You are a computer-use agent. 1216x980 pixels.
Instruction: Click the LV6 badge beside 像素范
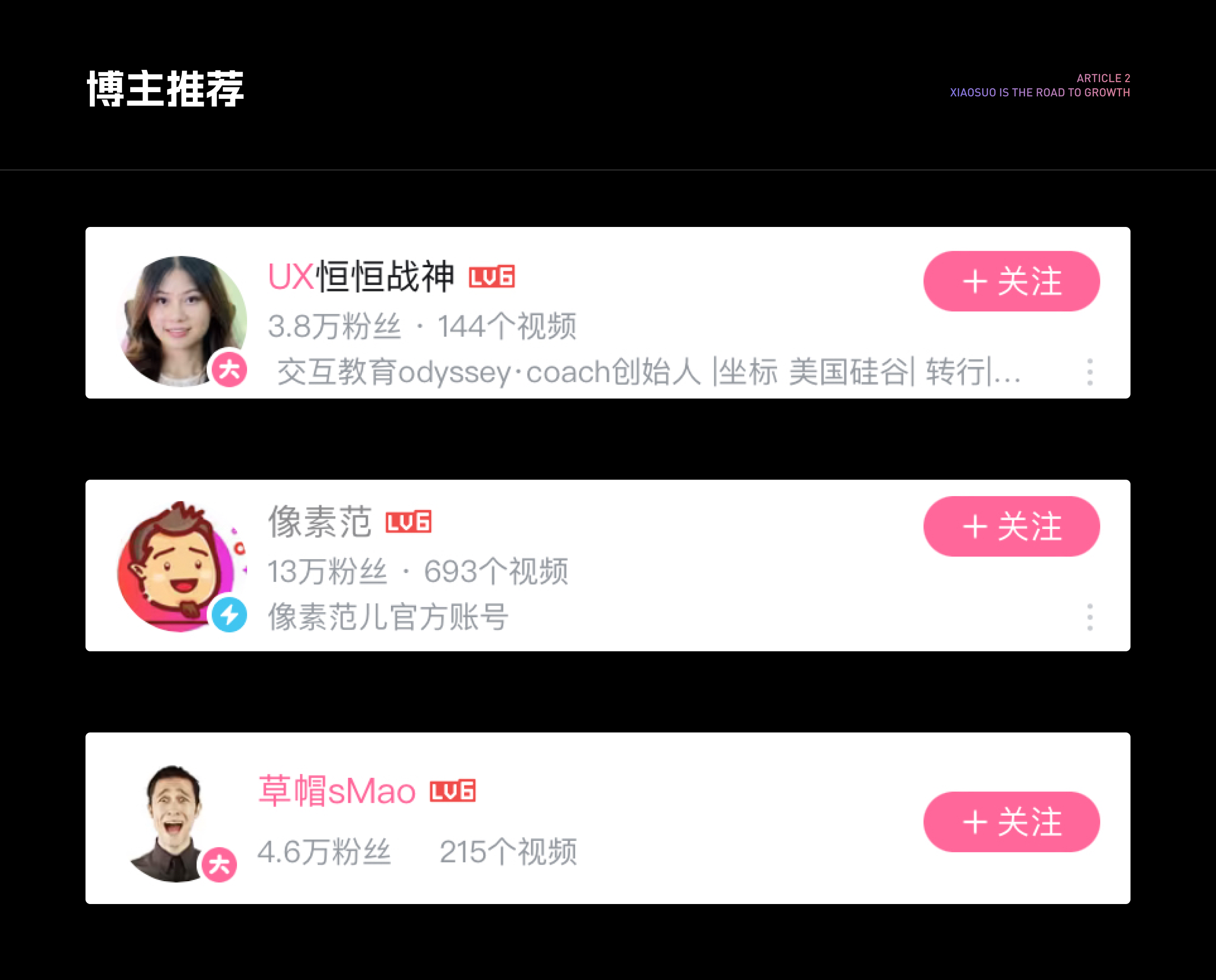[408, 522]
